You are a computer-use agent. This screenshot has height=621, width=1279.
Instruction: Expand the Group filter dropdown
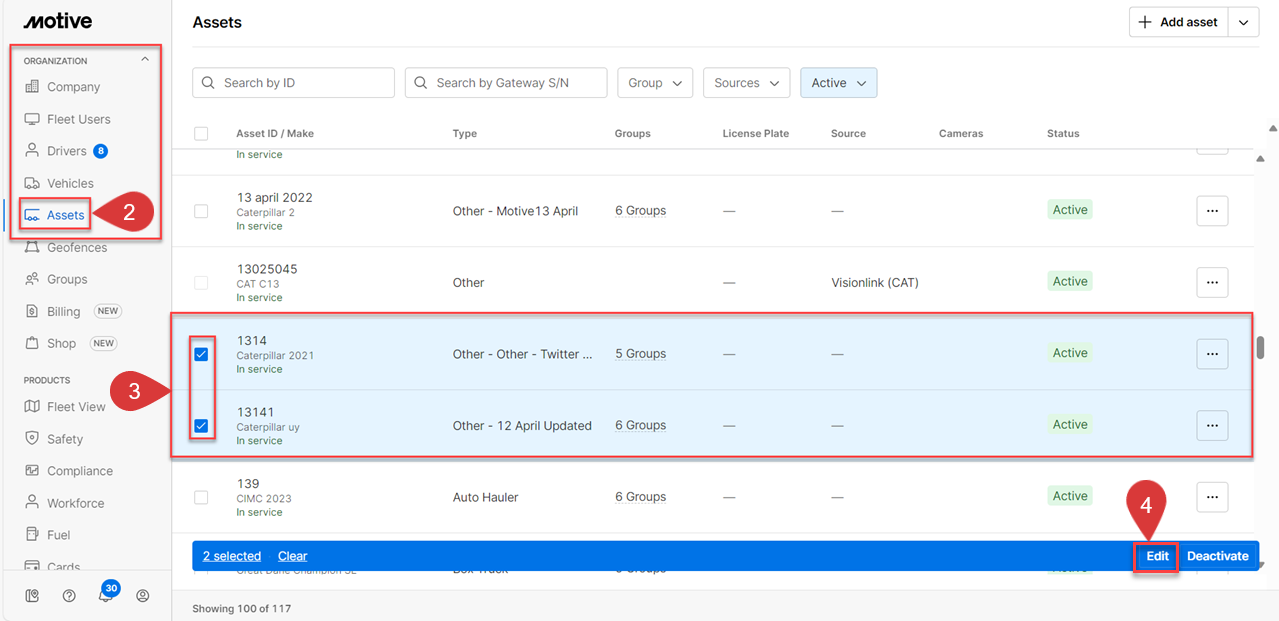[x=655, y=83]
